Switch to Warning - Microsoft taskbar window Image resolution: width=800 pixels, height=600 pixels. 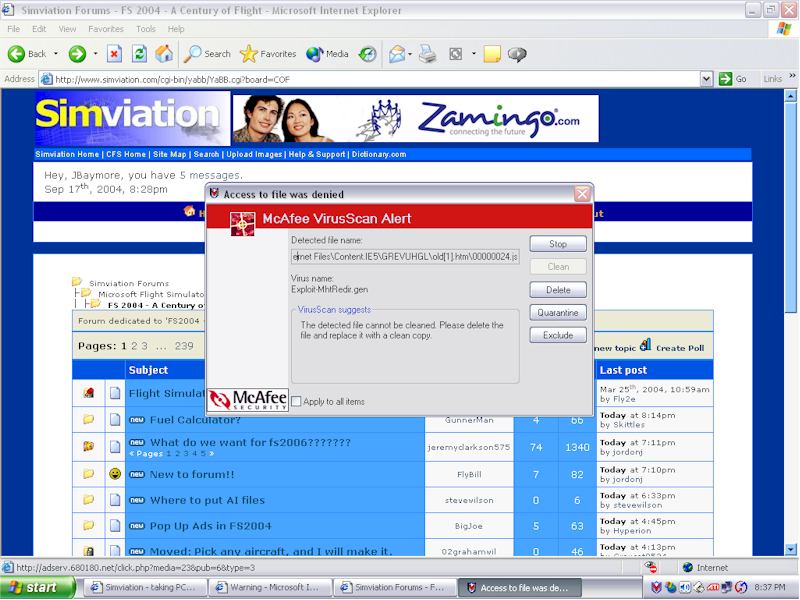pos(269,587)
